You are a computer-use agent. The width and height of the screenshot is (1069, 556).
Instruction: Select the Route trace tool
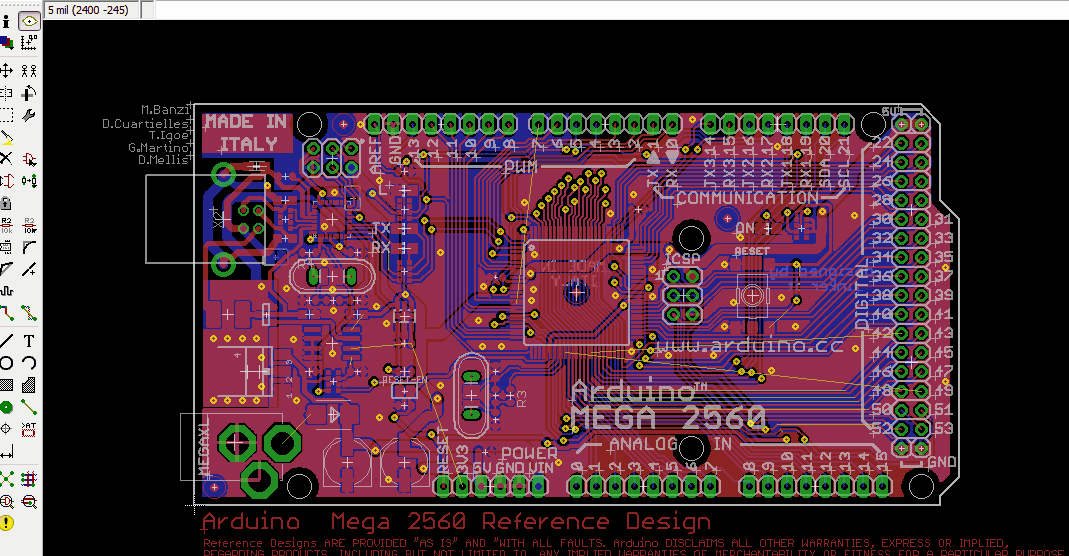point(6,313)
